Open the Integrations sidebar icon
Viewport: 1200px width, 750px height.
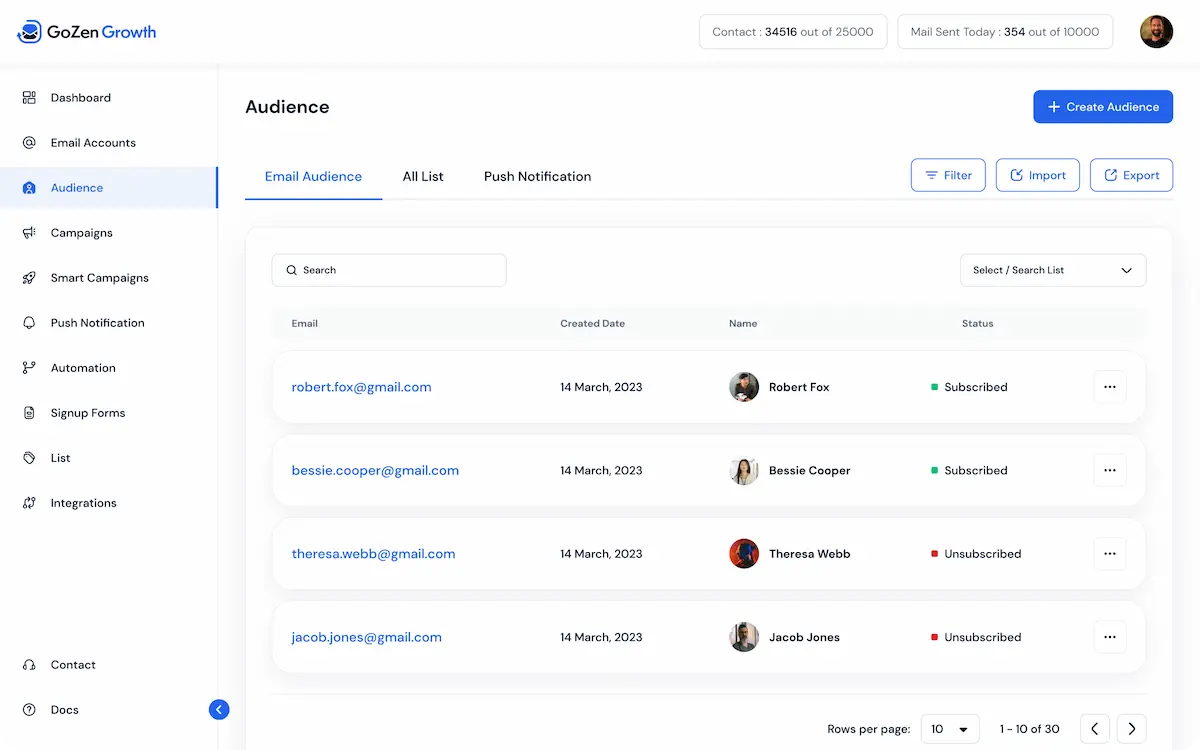(29, 503)
